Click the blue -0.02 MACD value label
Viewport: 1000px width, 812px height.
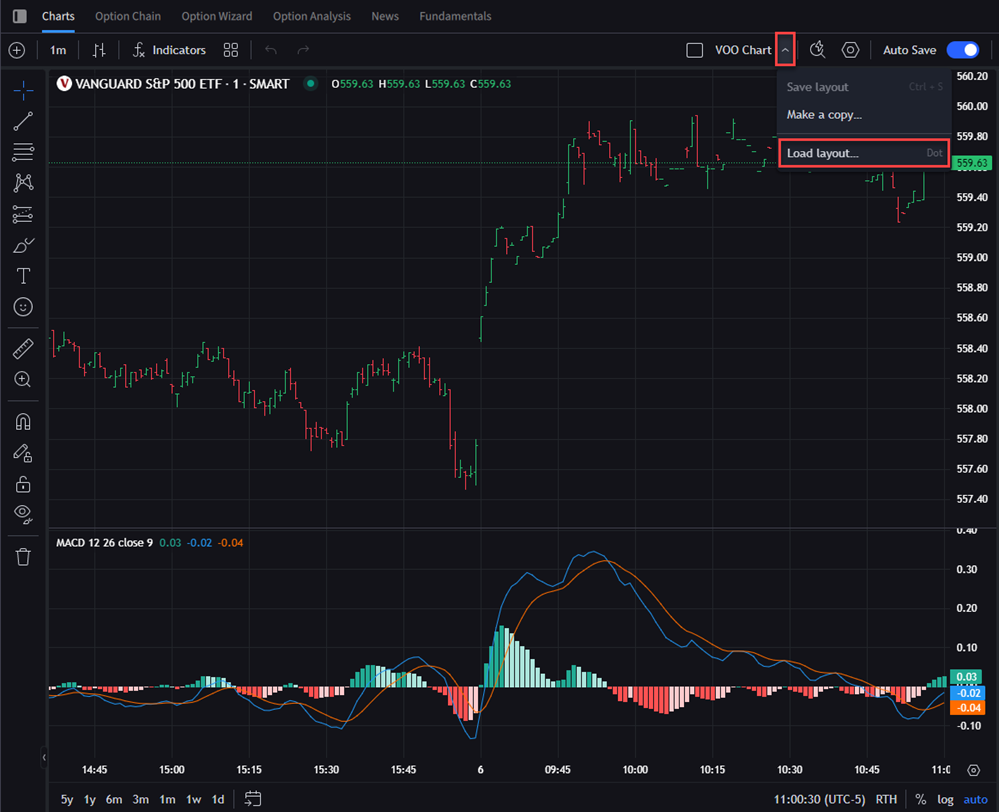point(967,693)
